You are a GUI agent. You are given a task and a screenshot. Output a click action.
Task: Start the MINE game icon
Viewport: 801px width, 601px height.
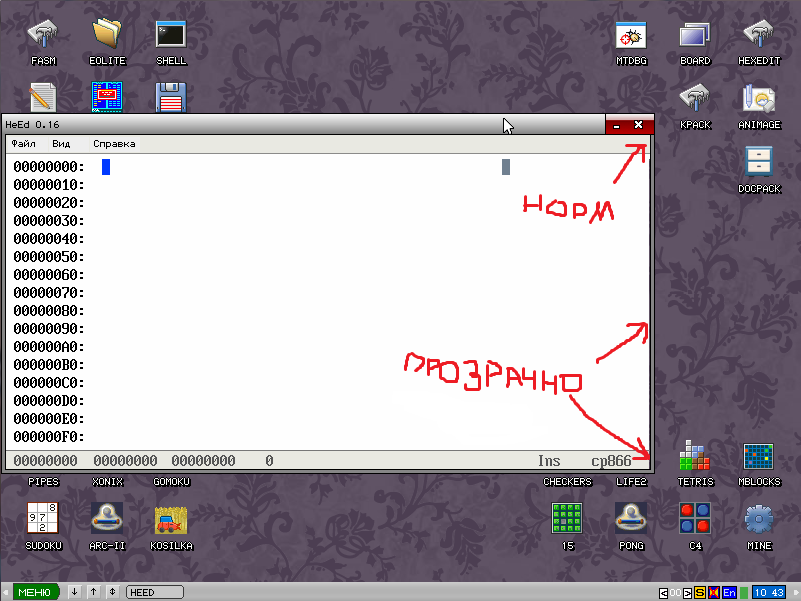pyautogui.click(x=759, y=521)
